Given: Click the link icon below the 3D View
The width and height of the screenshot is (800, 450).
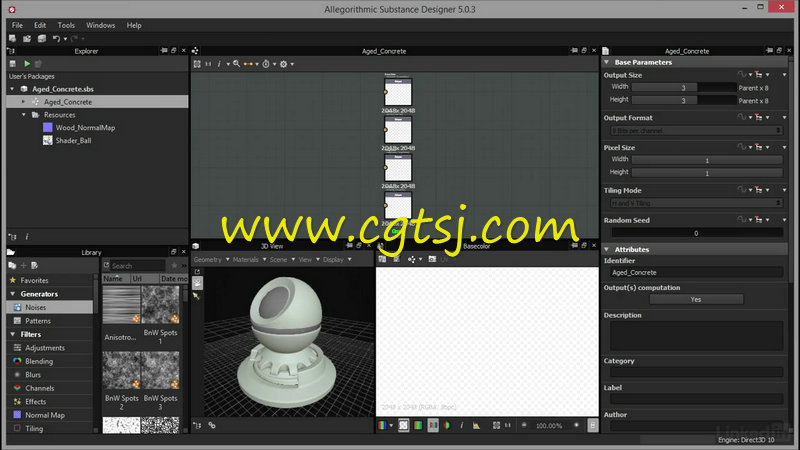Looking at the screenshot, I should point(212,425).
